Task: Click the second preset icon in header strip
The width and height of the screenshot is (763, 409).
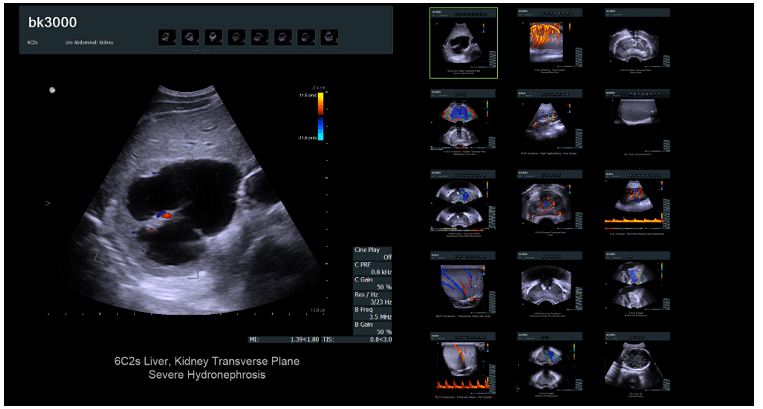Action: point(190,37)
